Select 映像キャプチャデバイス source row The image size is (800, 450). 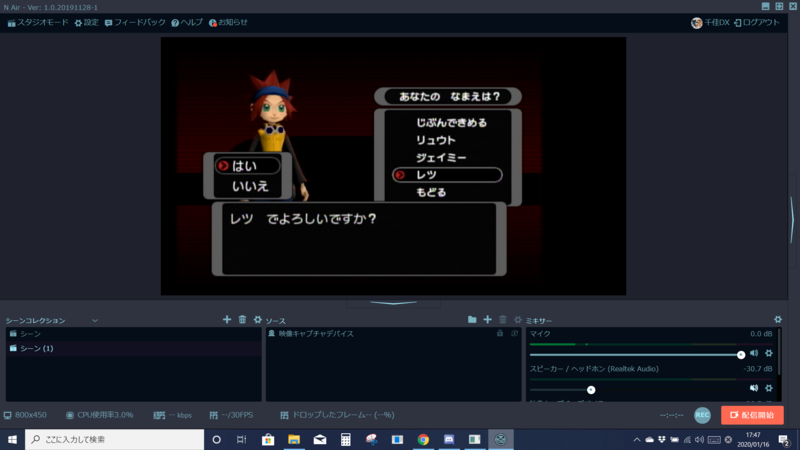pyautogui.click(x=393, y=334)
